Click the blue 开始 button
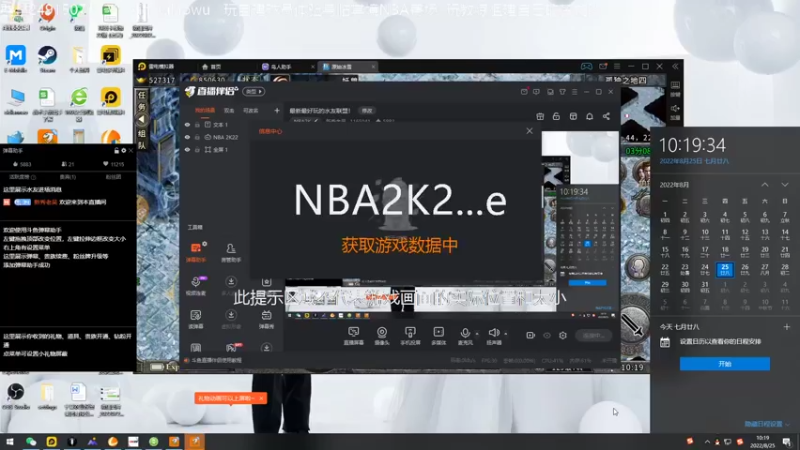 point(724,364)
